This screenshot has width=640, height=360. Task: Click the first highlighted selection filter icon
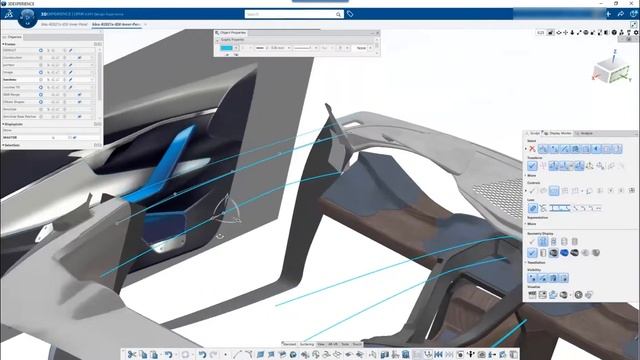[x=543, y=149]
